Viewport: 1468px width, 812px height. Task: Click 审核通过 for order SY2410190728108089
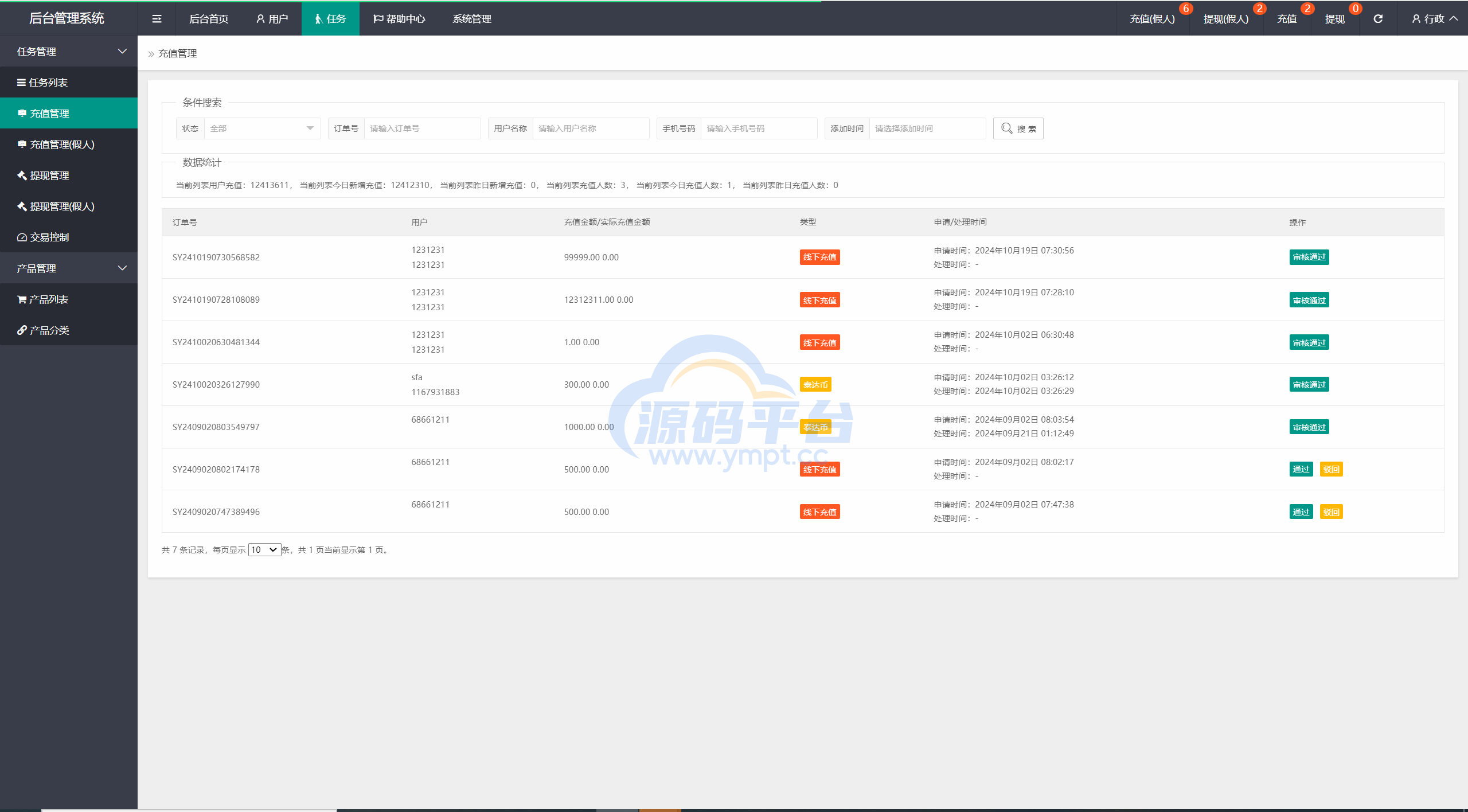1309,300
